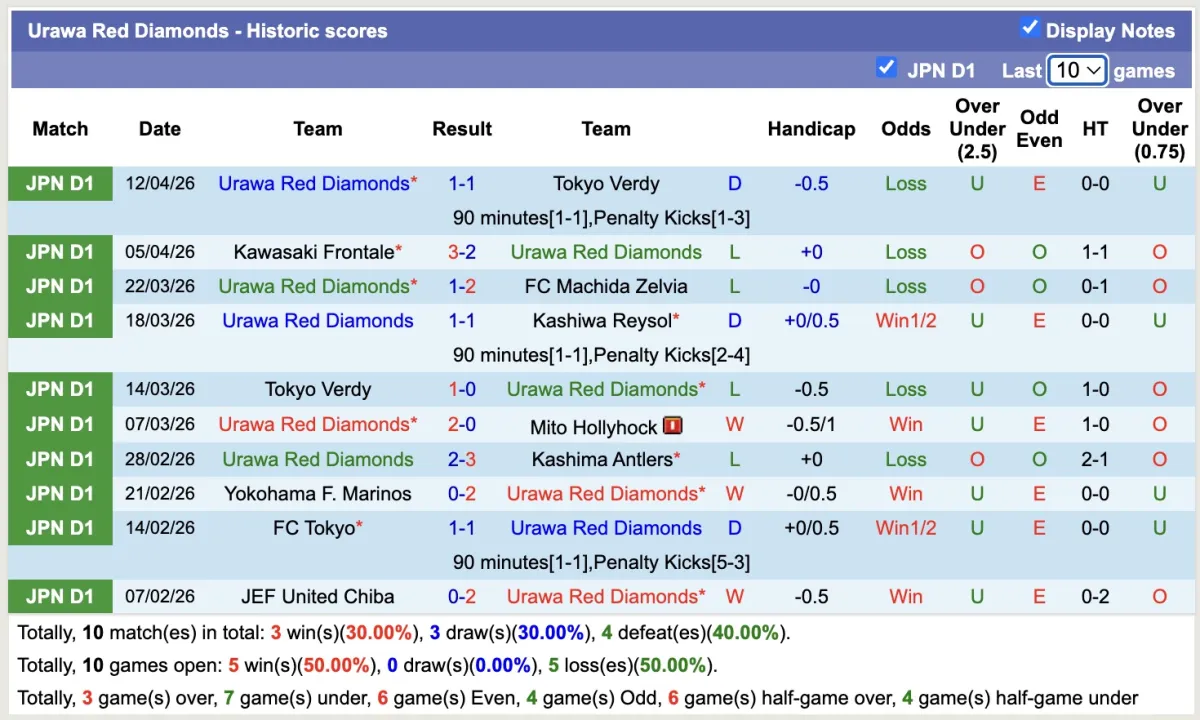Click JPN D1 badge in 07/02/26 row
Image resolution: width=1200 pixels, height=720 pixels.
pyautogui.click(x=60, y=596)
